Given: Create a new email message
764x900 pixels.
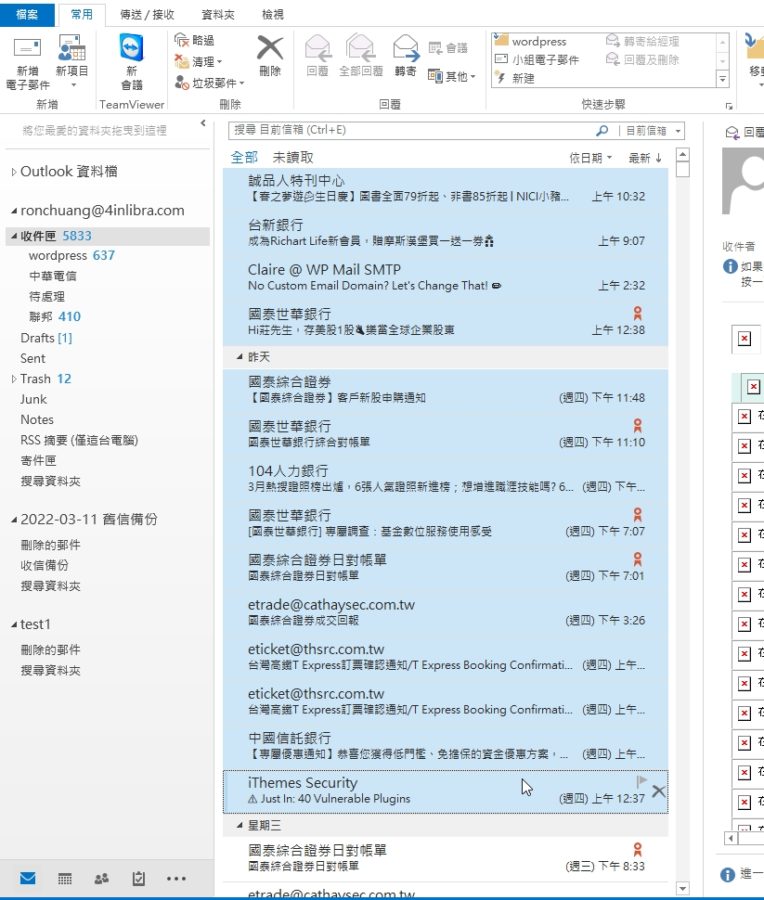Looking at the screenshot, I should pos(28,63).
